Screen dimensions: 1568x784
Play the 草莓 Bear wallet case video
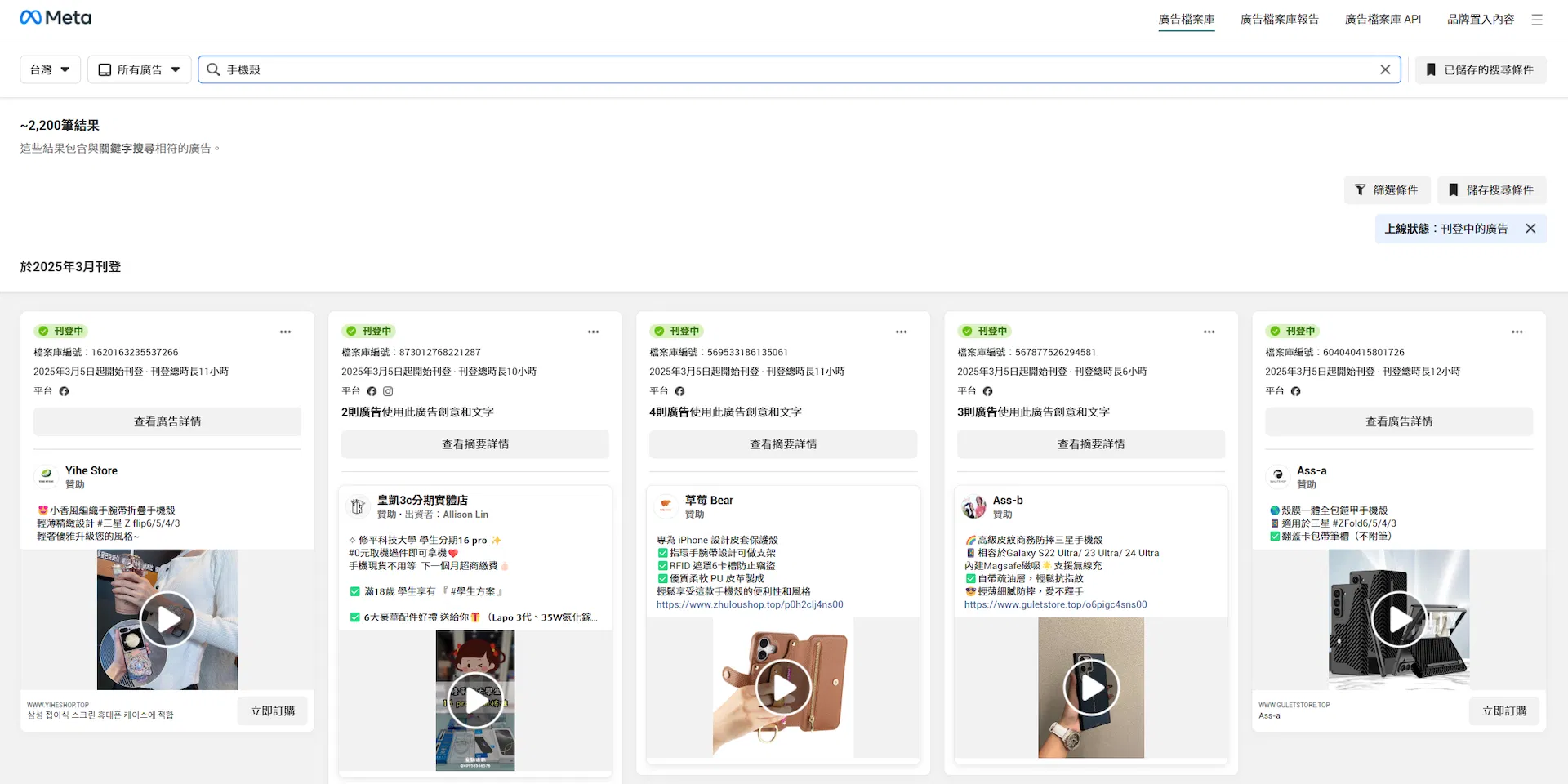tap(783, 688)
